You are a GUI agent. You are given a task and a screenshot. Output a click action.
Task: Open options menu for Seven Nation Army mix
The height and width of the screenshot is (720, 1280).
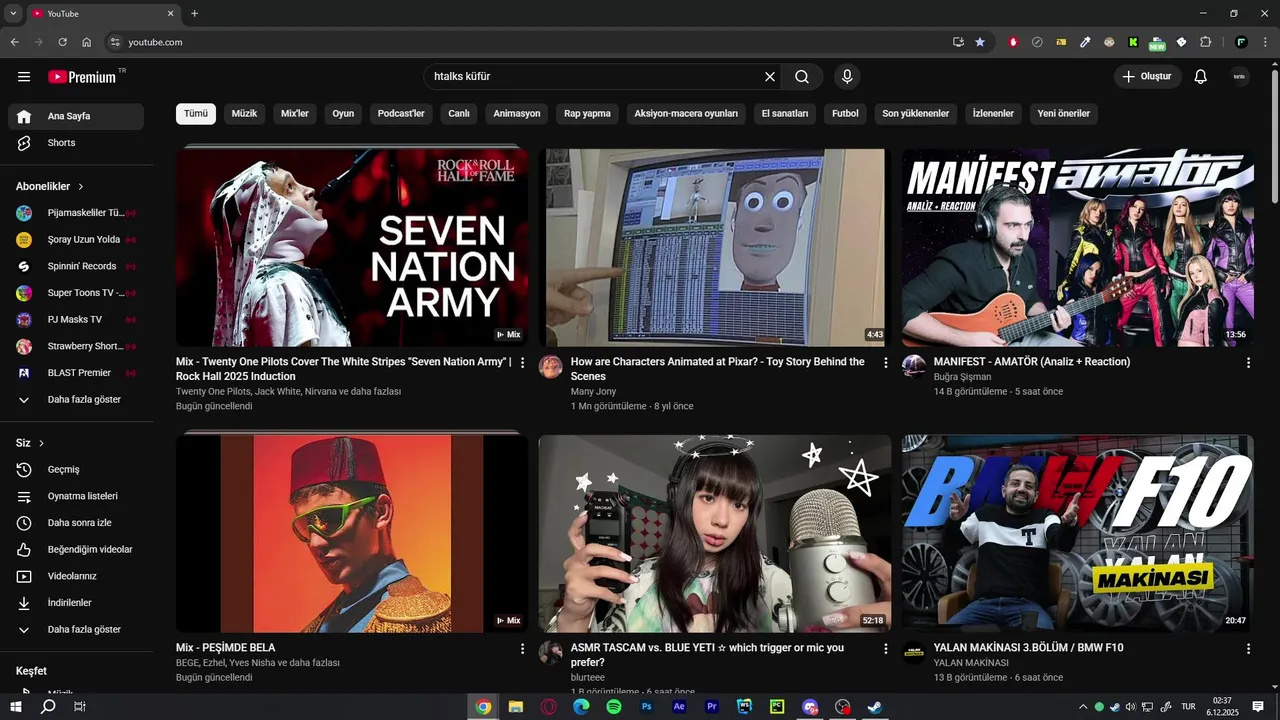coord(522,363)
